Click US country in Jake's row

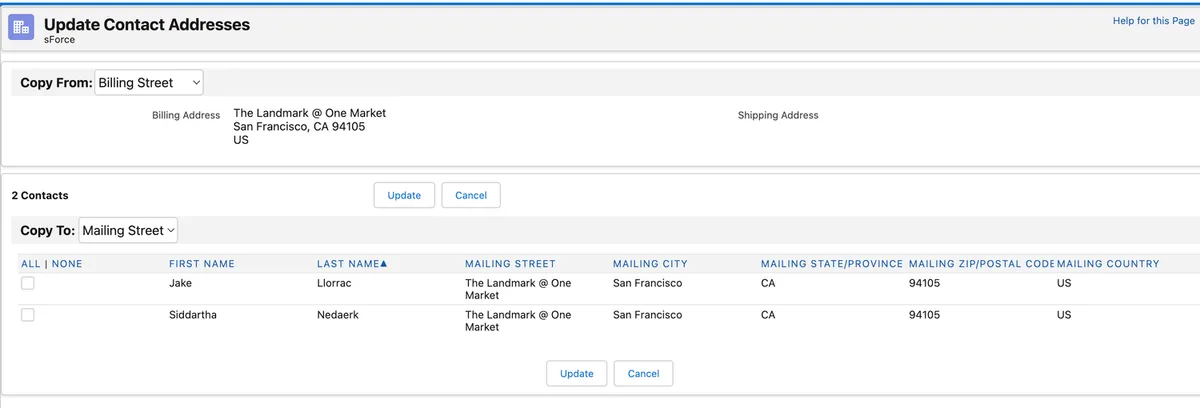[x=1064, y=284]
